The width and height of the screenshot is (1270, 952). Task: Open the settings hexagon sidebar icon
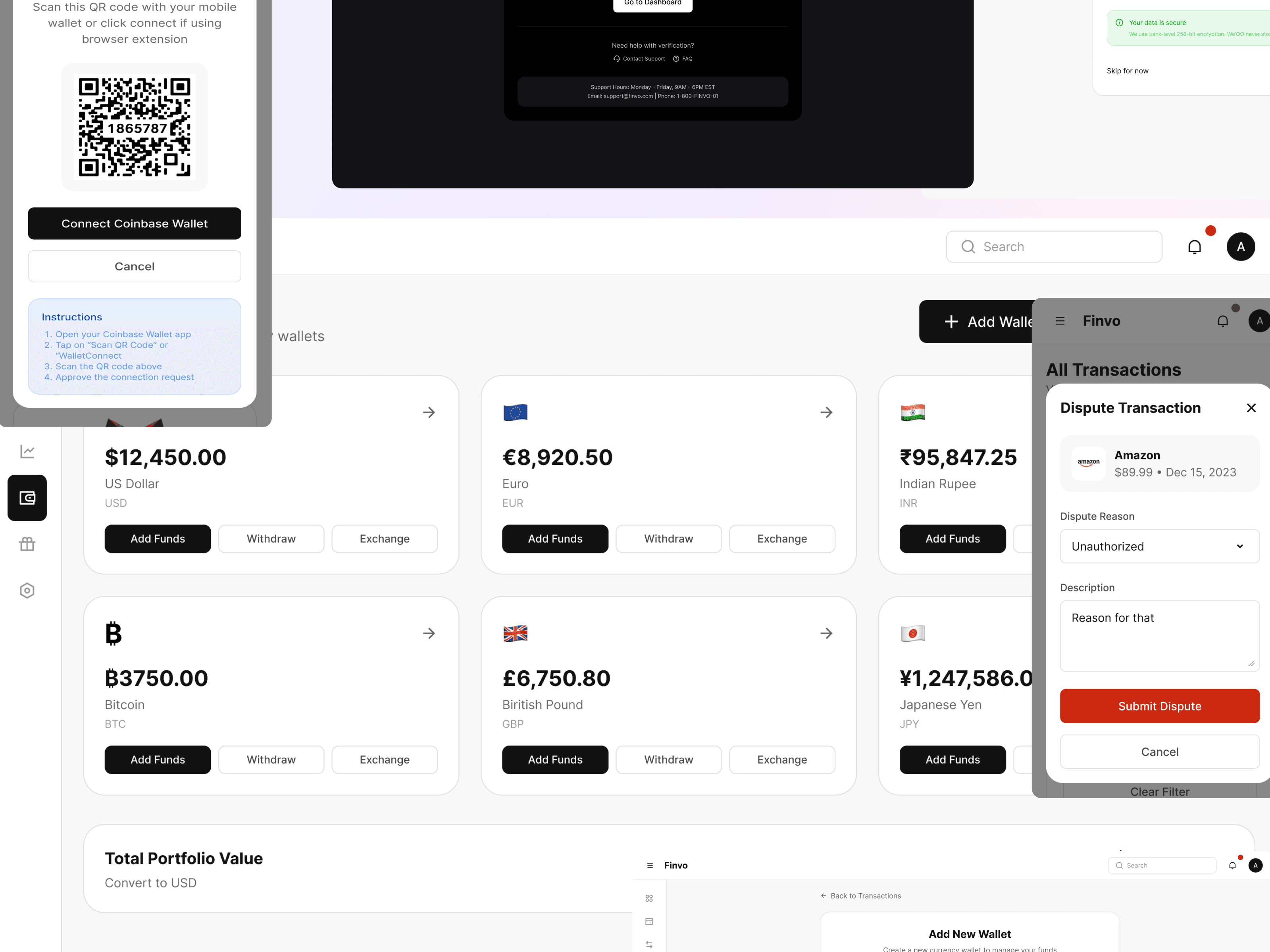pos(27,591)
